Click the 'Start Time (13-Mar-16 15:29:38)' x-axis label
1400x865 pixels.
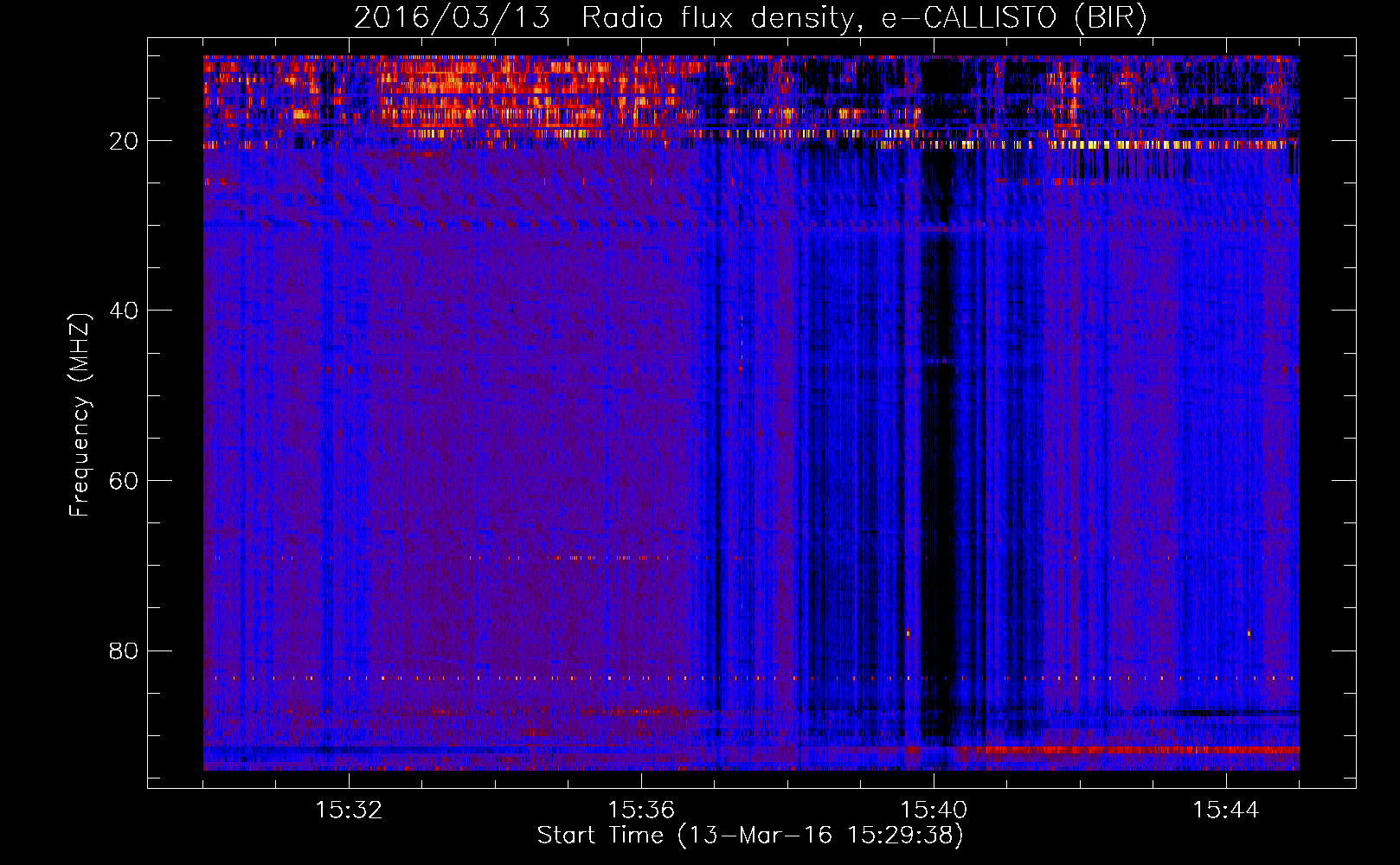(x=750, y=836)
